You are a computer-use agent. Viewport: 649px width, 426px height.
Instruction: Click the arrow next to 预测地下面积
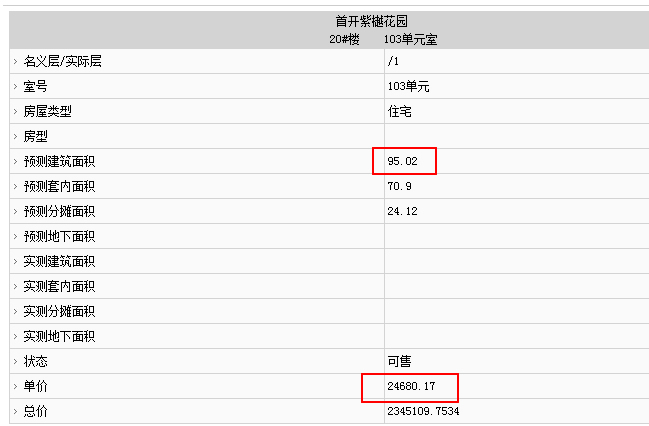pyautogui.click(x=15, y=236)
